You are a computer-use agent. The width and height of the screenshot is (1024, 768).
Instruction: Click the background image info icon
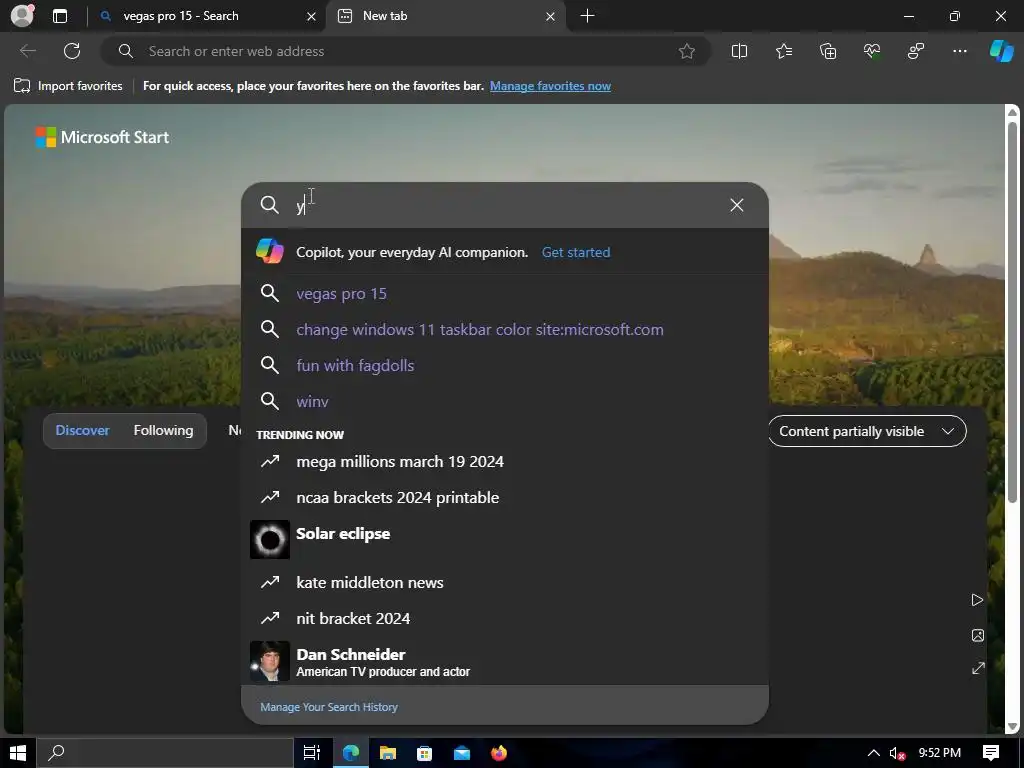tap(977, 635)
